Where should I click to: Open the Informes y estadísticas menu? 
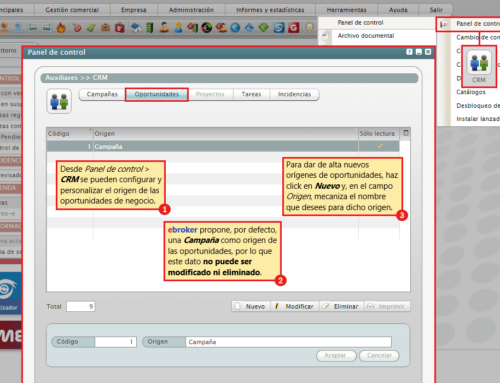point(270,10)
